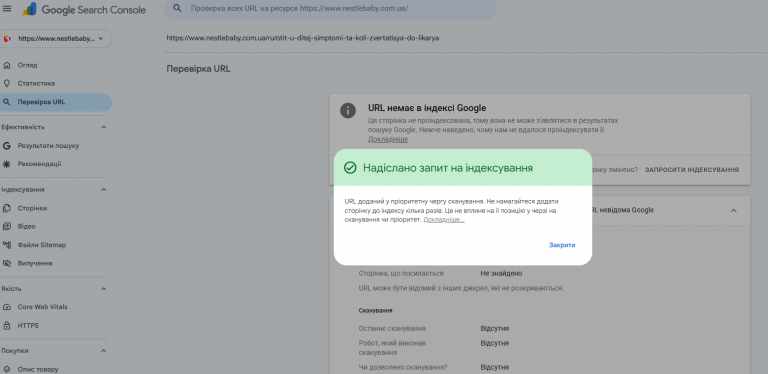
Task: Click 'Робот, який виконав сканування' label
Action: coord(392,348)
